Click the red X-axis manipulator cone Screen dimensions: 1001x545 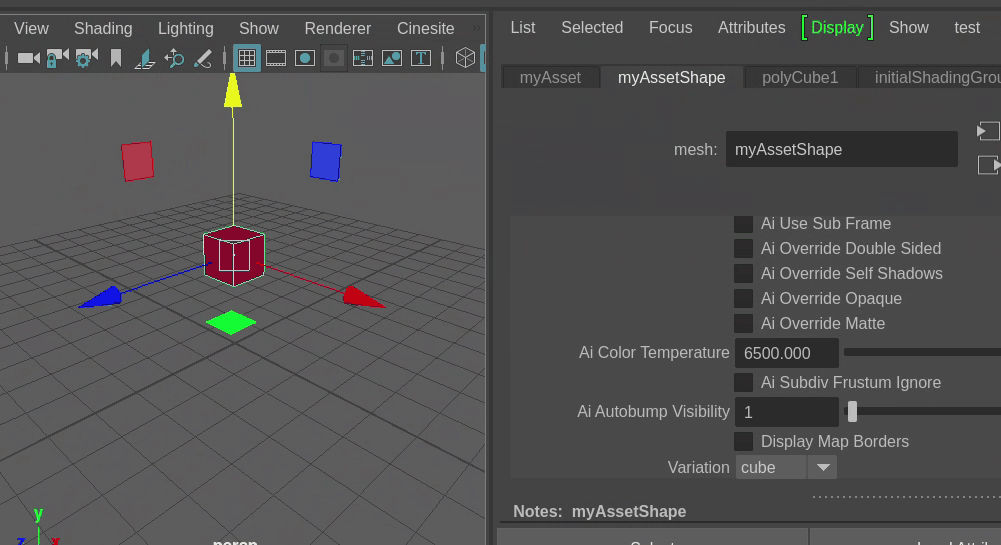[363, 297]
